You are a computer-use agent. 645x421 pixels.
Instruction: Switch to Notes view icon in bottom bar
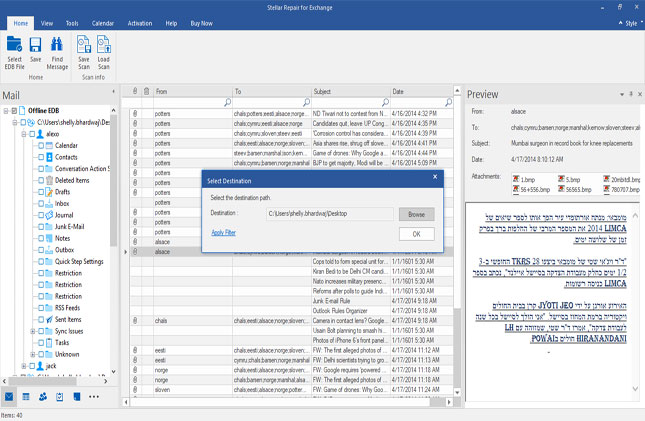coord(77,397)
